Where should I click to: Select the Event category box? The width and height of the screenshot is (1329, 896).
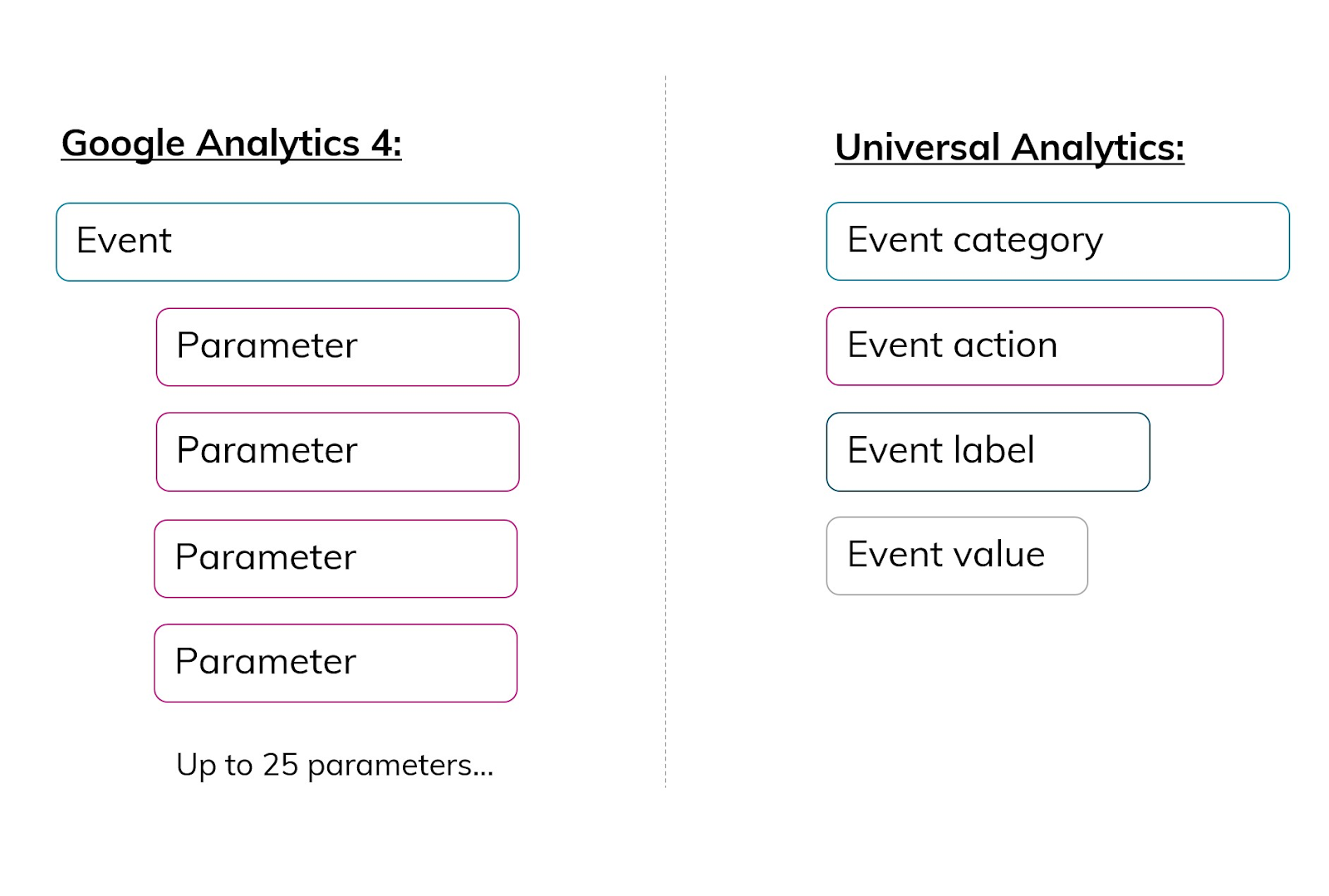pos(1057,241)
